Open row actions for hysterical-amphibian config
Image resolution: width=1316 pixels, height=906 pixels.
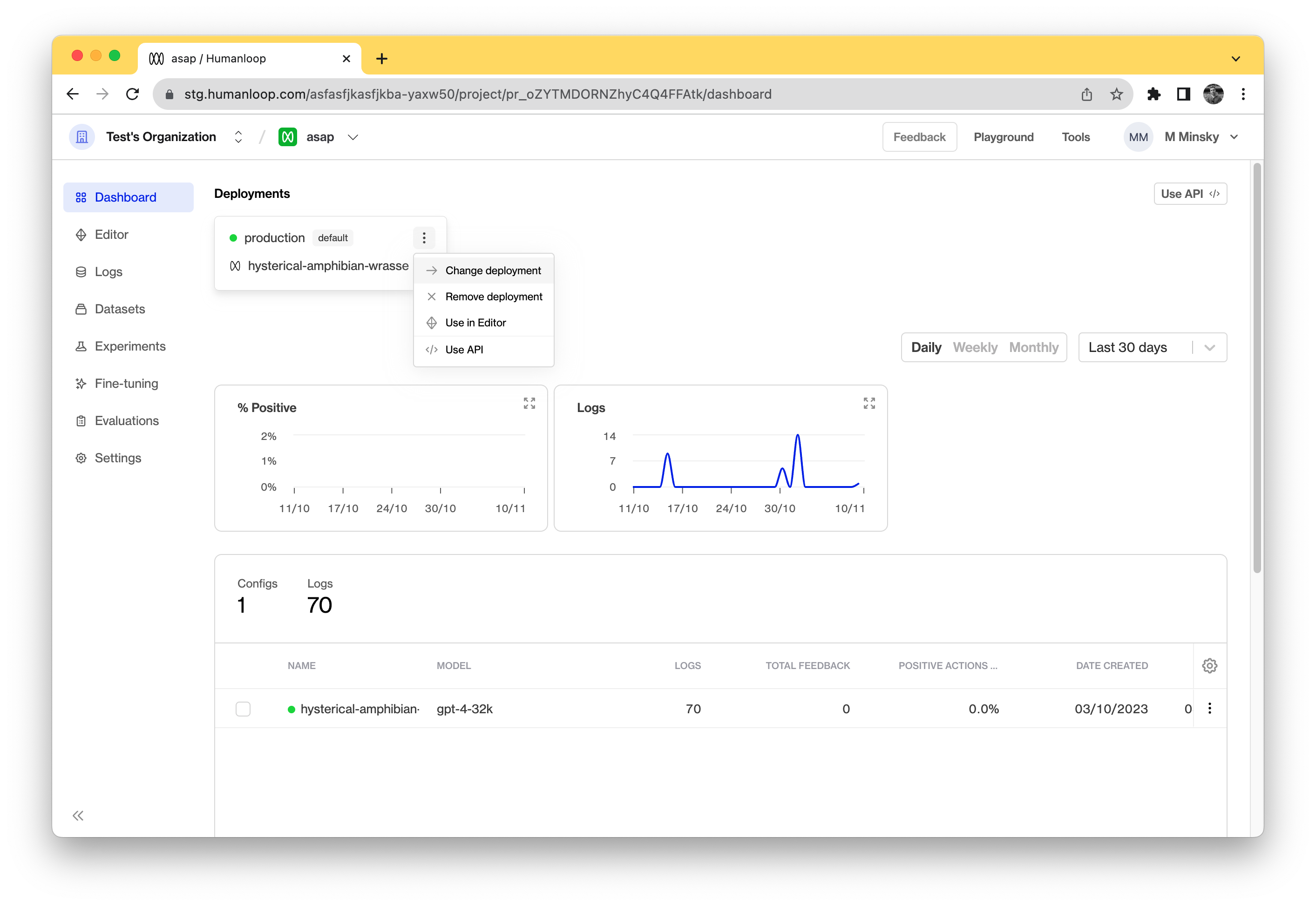coord(1210,709)
